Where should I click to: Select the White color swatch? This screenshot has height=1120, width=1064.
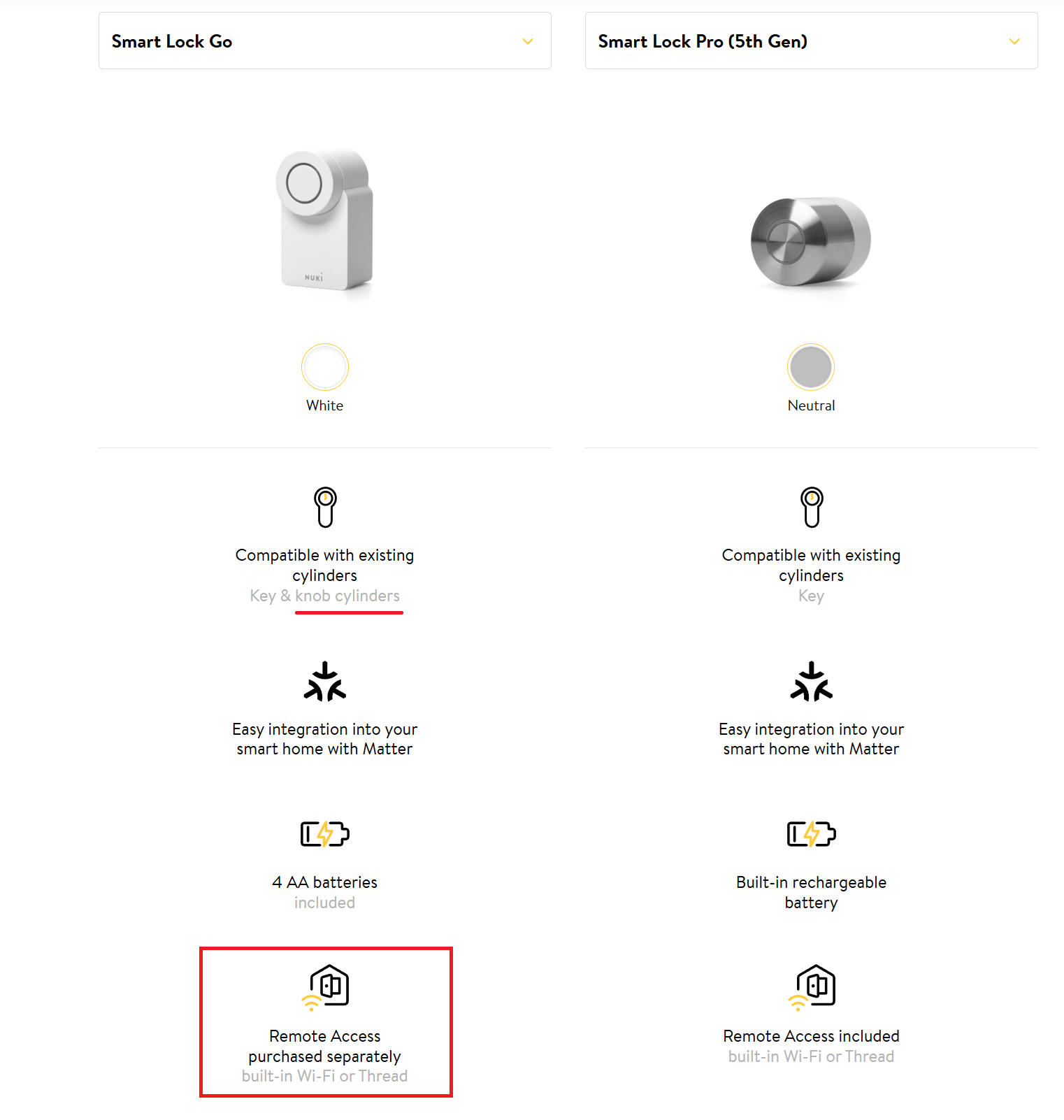click(x=325, y=367)
